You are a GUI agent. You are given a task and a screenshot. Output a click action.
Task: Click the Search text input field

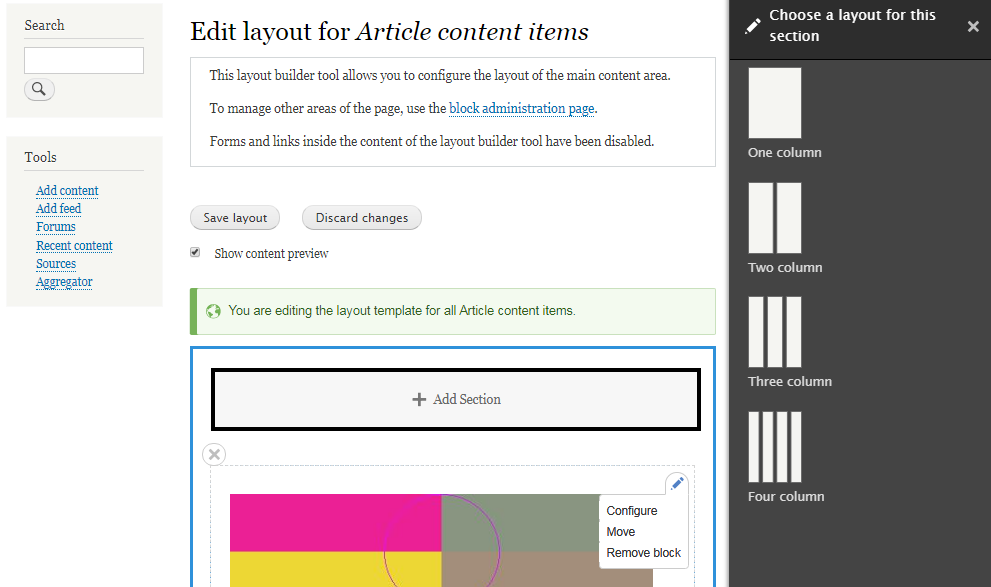coord(84,61)
